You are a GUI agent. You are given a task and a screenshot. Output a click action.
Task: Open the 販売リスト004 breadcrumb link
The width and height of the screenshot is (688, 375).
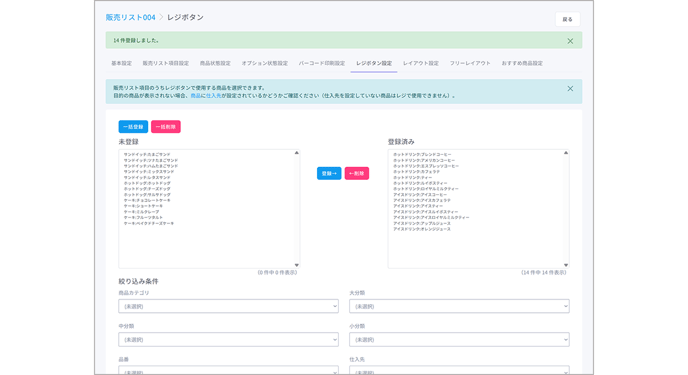click(130, 18)
